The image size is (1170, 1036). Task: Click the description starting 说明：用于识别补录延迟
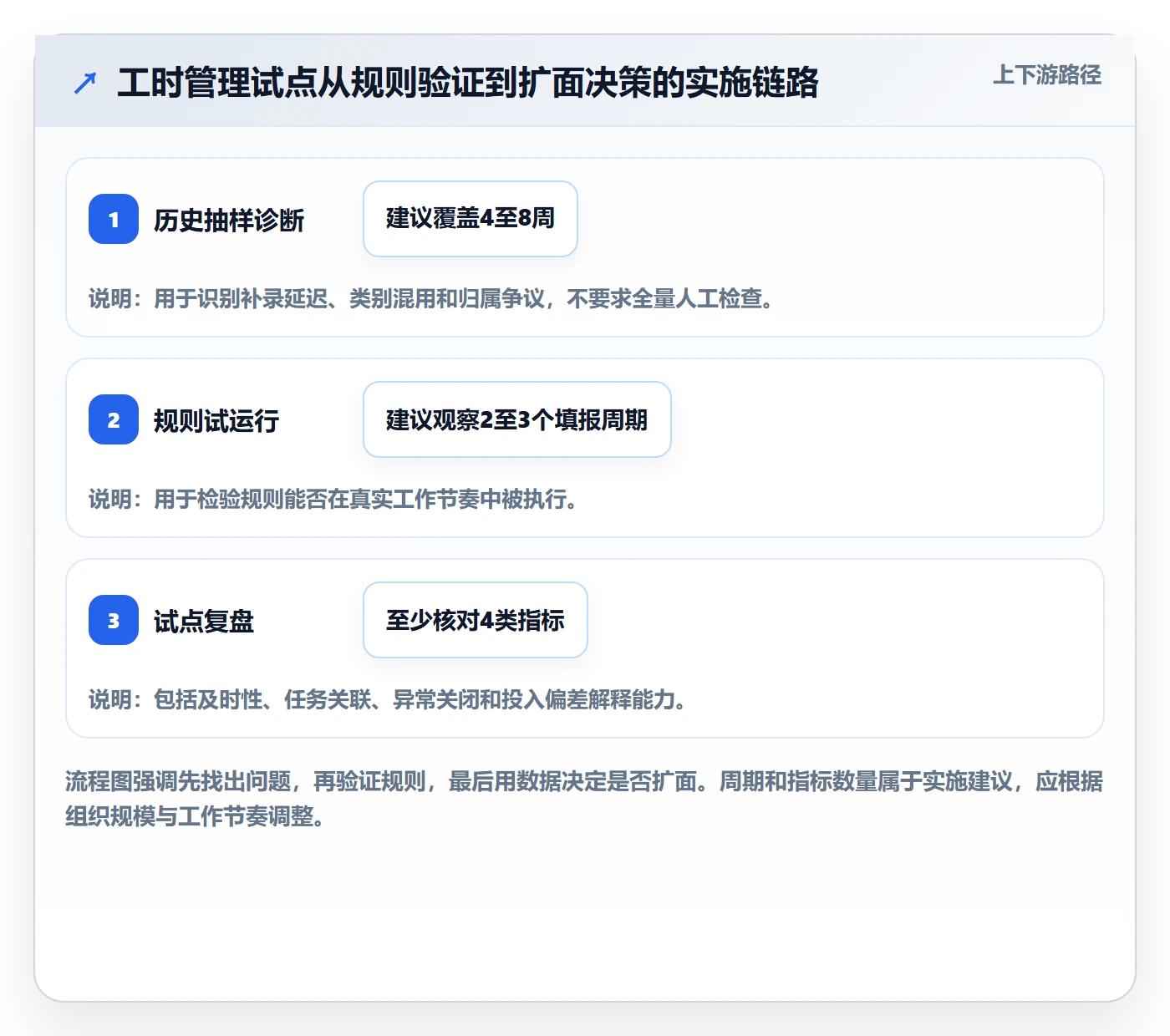(431, 298)
